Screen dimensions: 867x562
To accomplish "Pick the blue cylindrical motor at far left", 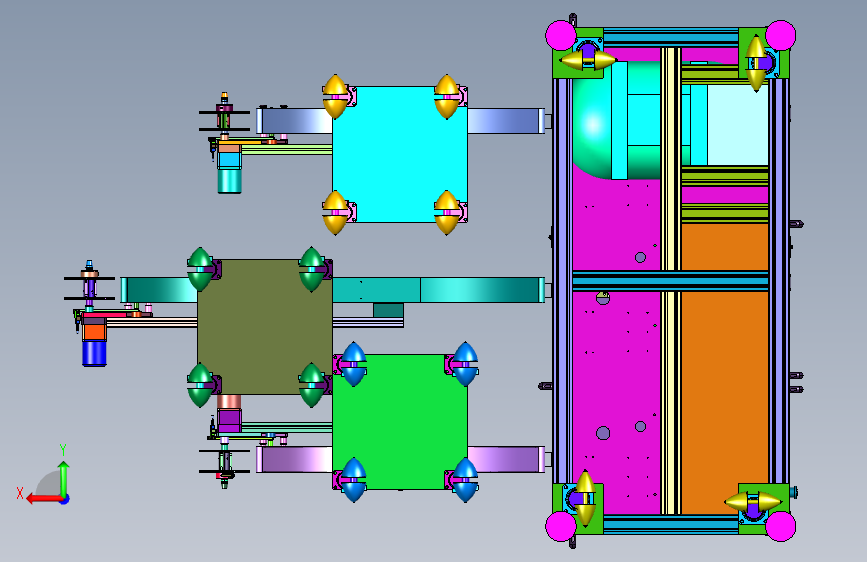I will 94,352.
